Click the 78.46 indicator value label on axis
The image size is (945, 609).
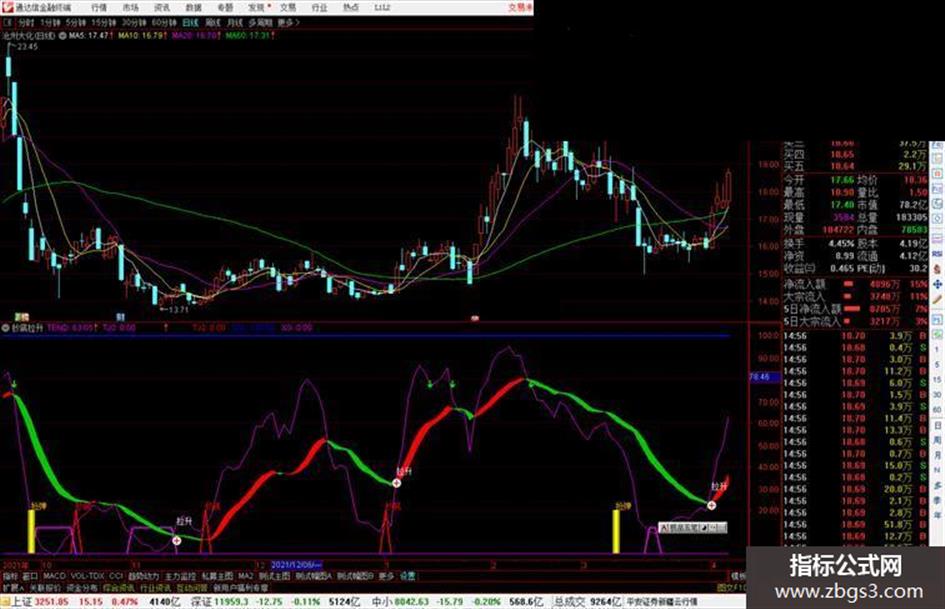763,377
